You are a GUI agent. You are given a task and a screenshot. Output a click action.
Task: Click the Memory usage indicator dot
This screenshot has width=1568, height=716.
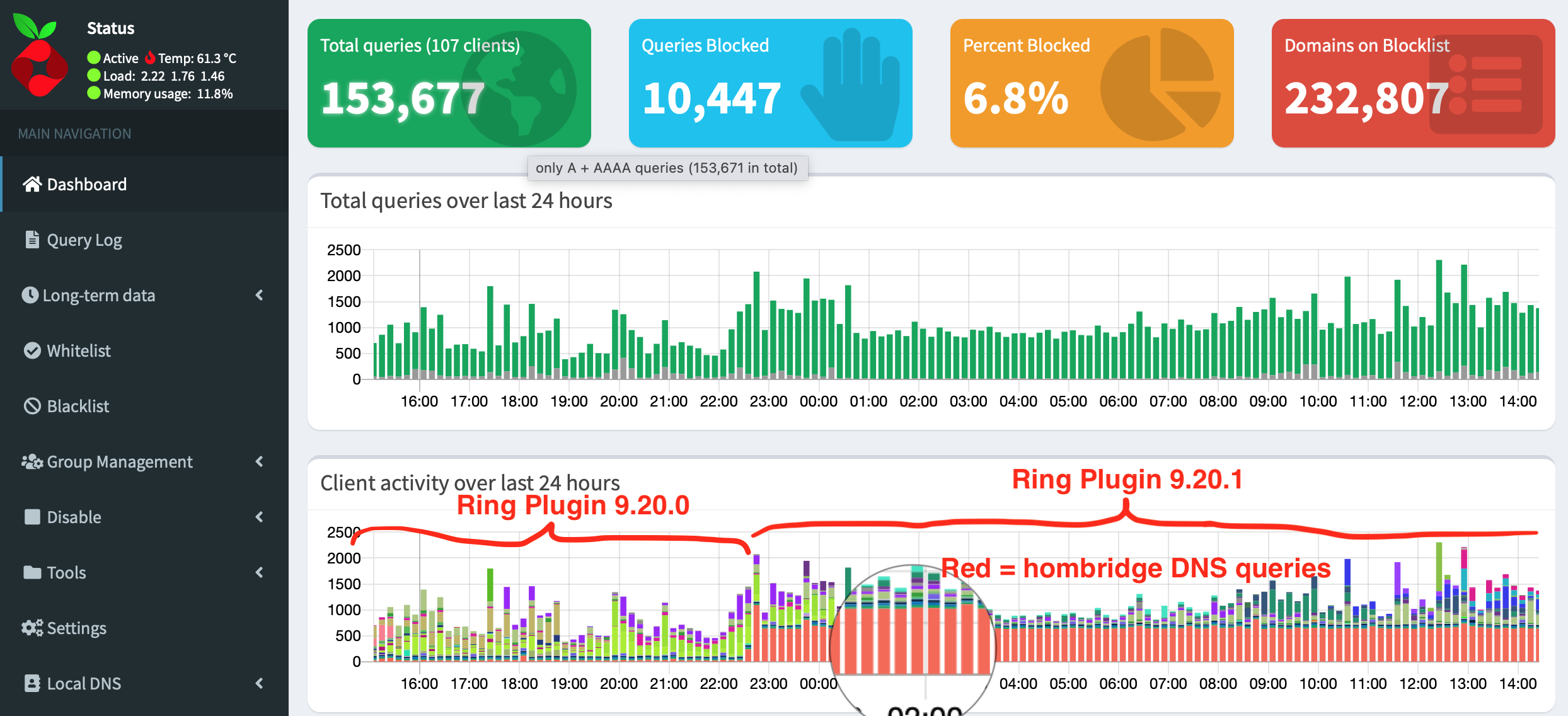coord(93,93)
